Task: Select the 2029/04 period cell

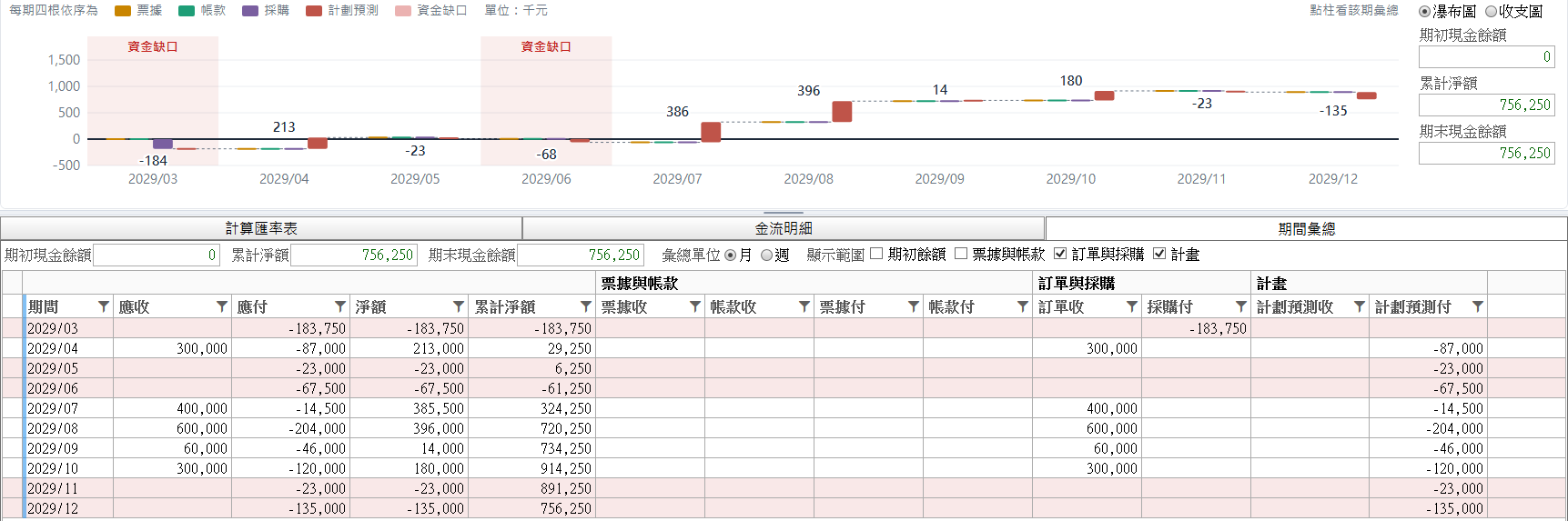Action: click(68, 348)
